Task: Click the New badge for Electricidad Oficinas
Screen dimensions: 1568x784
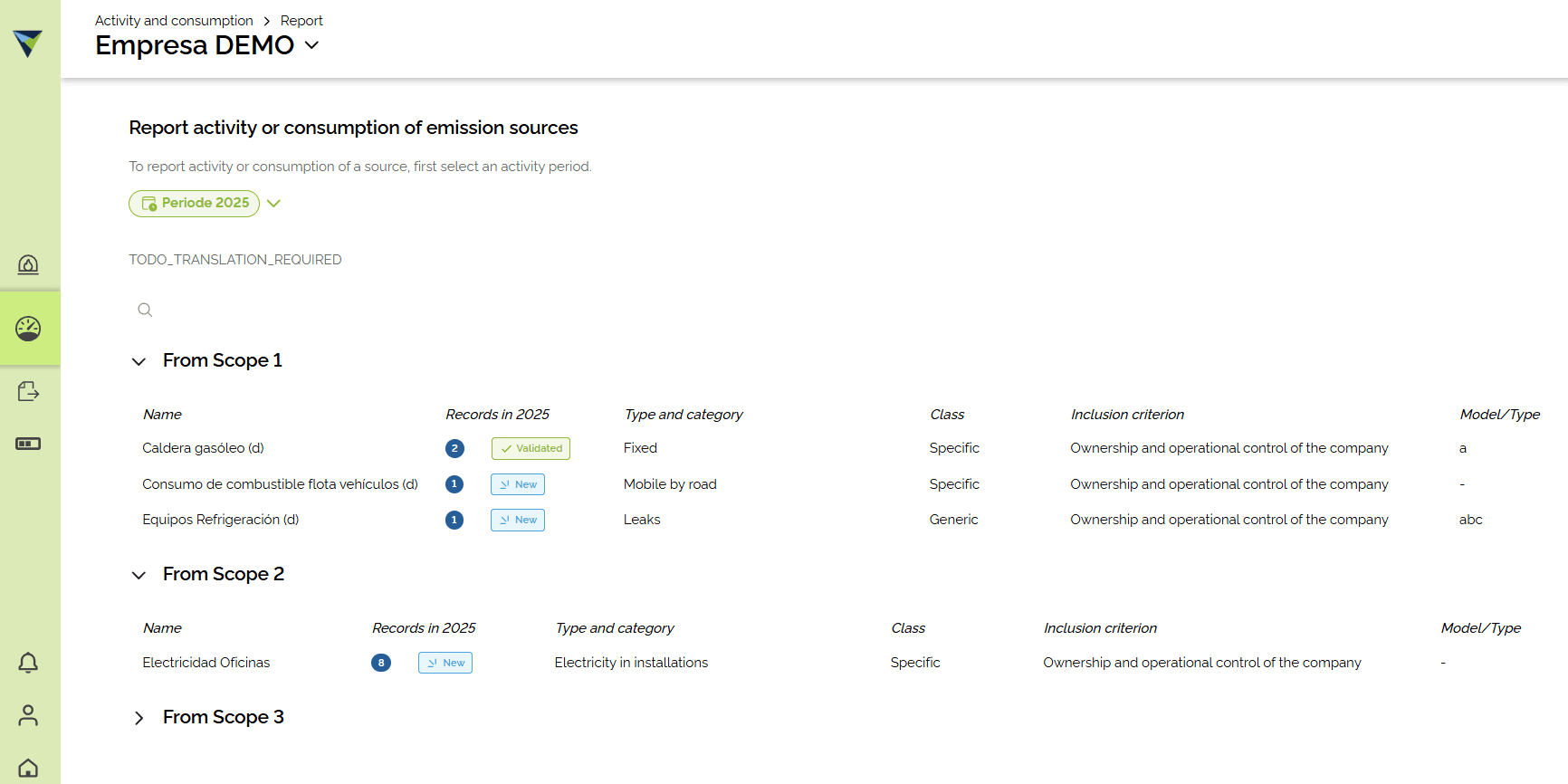Action: [x=445, y=663]
